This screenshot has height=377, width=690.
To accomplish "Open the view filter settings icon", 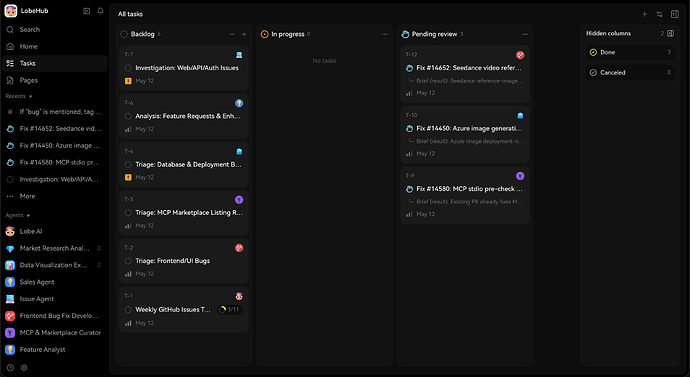I will 659,14.
